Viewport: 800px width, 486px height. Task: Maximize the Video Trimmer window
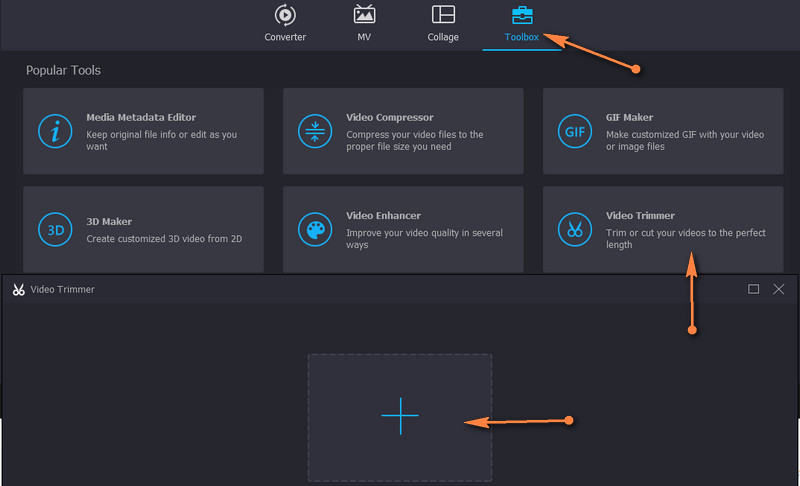[753, 289]
